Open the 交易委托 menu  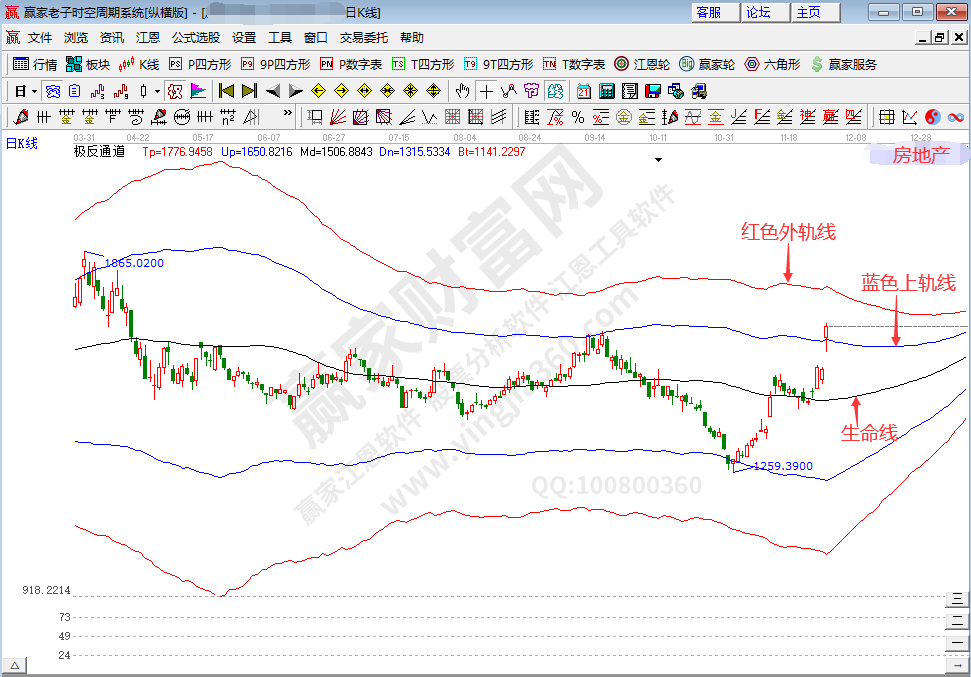pyautogui.click(x=364, y=38)
